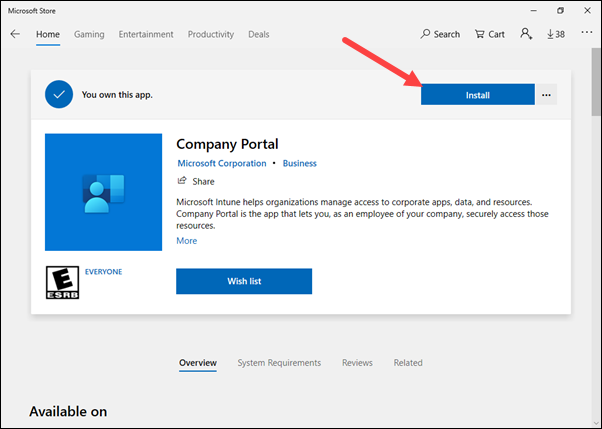
Task: Open the Gaming tab
Action: tap(89, 35)
